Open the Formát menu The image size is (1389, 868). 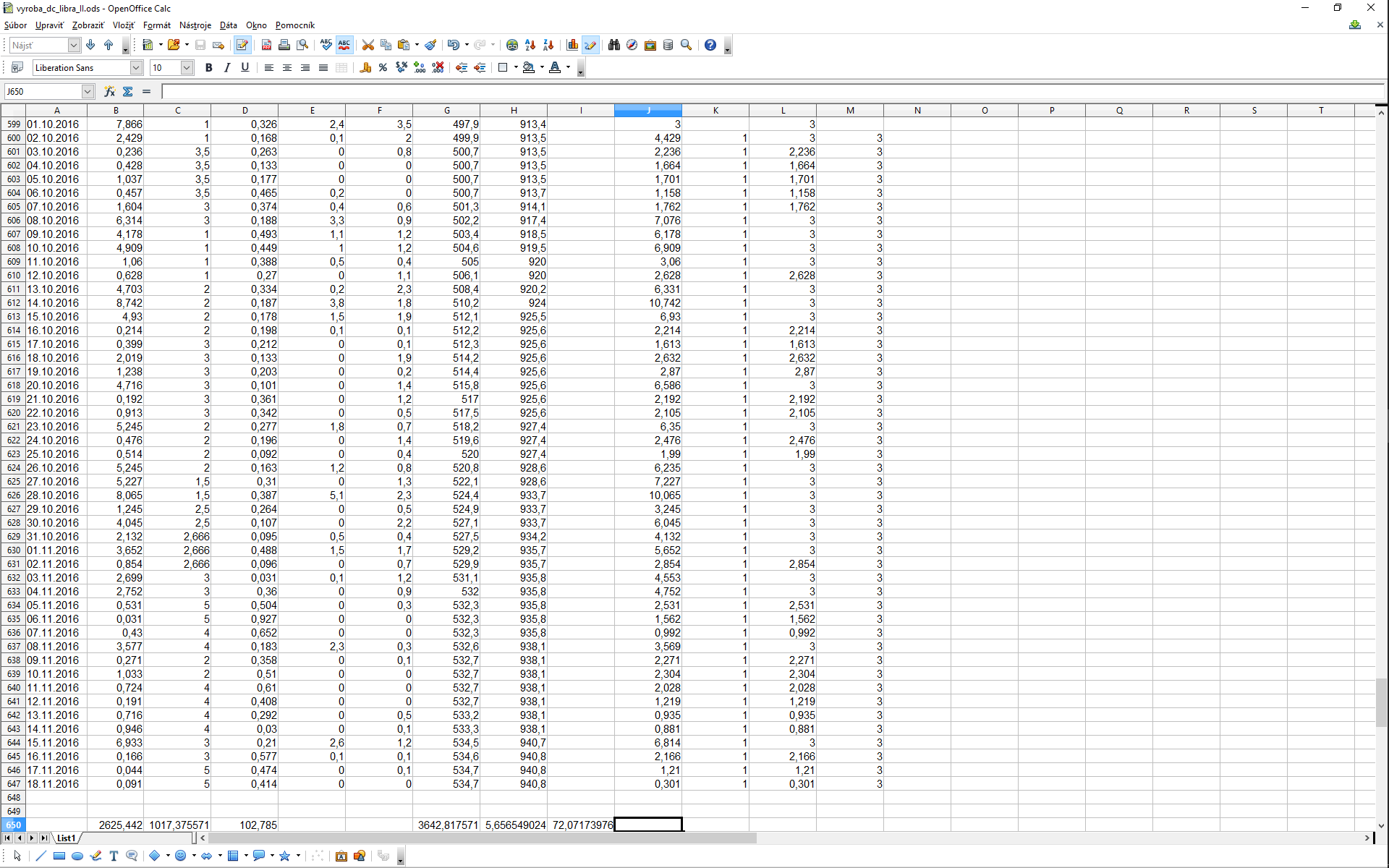click(x=156, y=25)
